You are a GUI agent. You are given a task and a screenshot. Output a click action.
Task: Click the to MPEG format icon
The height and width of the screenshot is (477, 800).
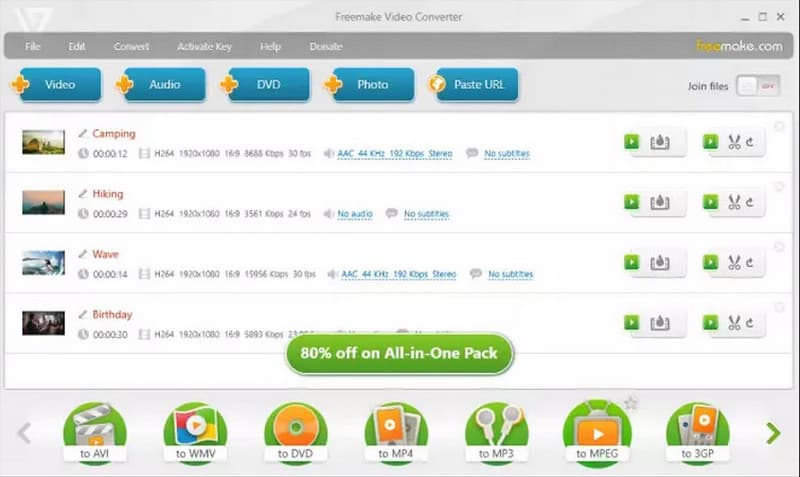point(597,432)
